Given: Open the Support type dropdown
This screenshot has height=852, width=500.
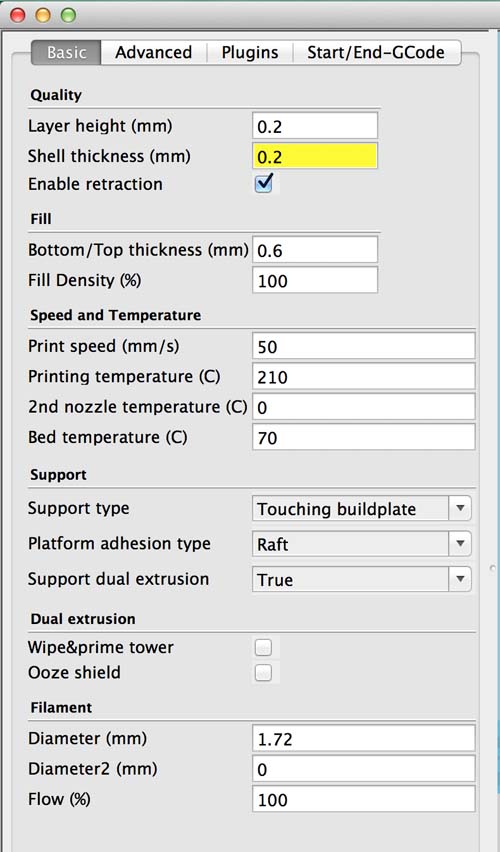Looking at the screenshot, I should pyautogui.click(x=362, y=509).
